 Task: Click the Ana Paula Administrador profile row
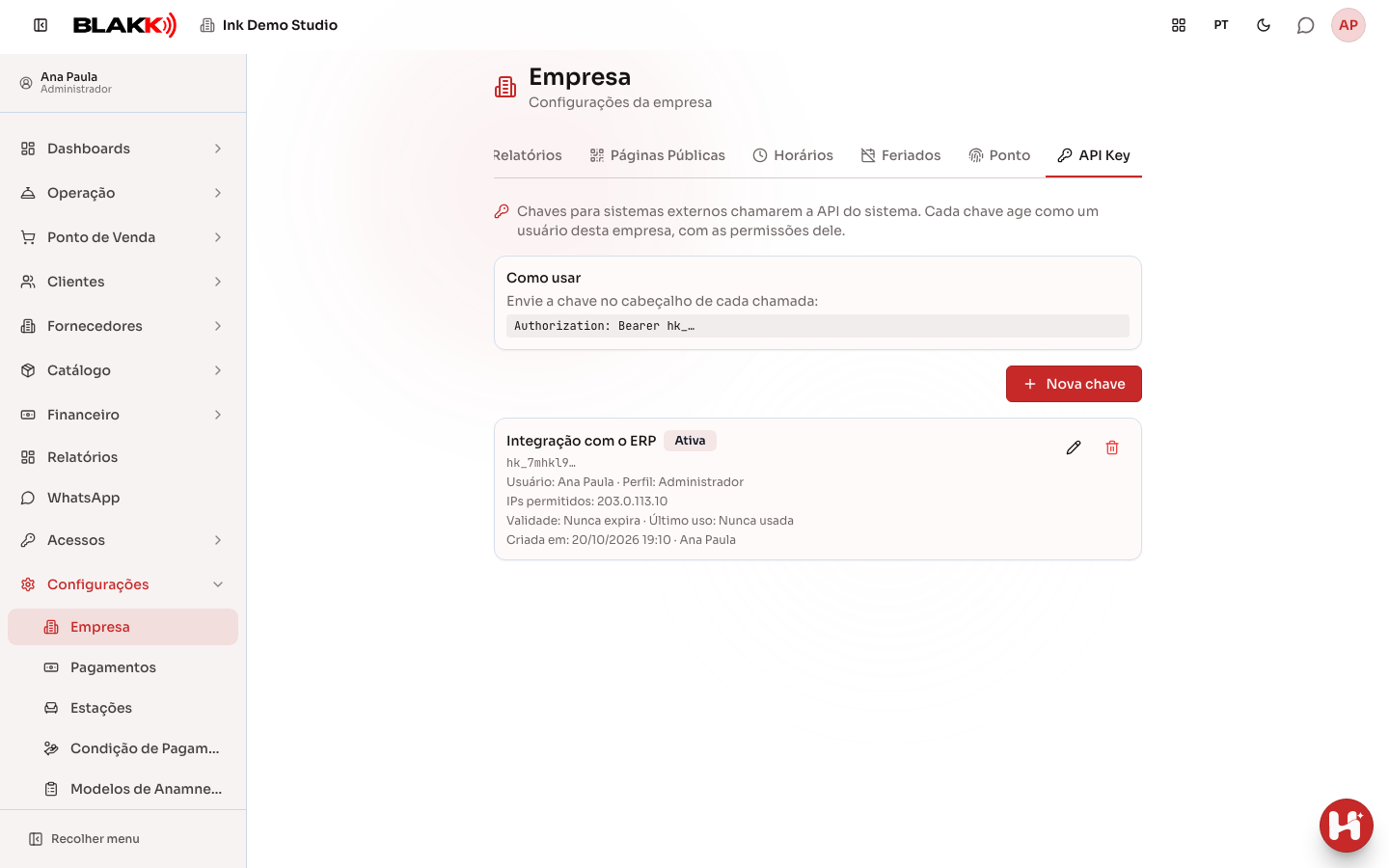pos(123,83)
